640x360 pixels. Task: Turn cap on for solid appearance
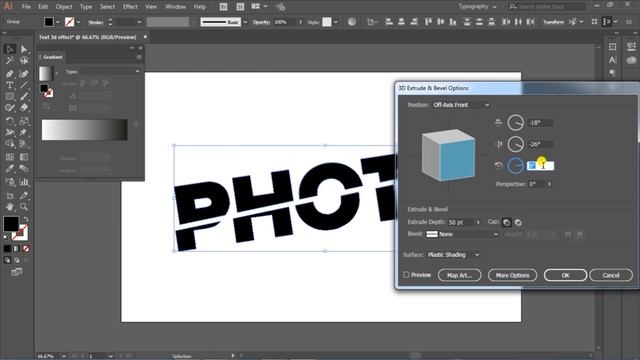click(x=507, y=222)
